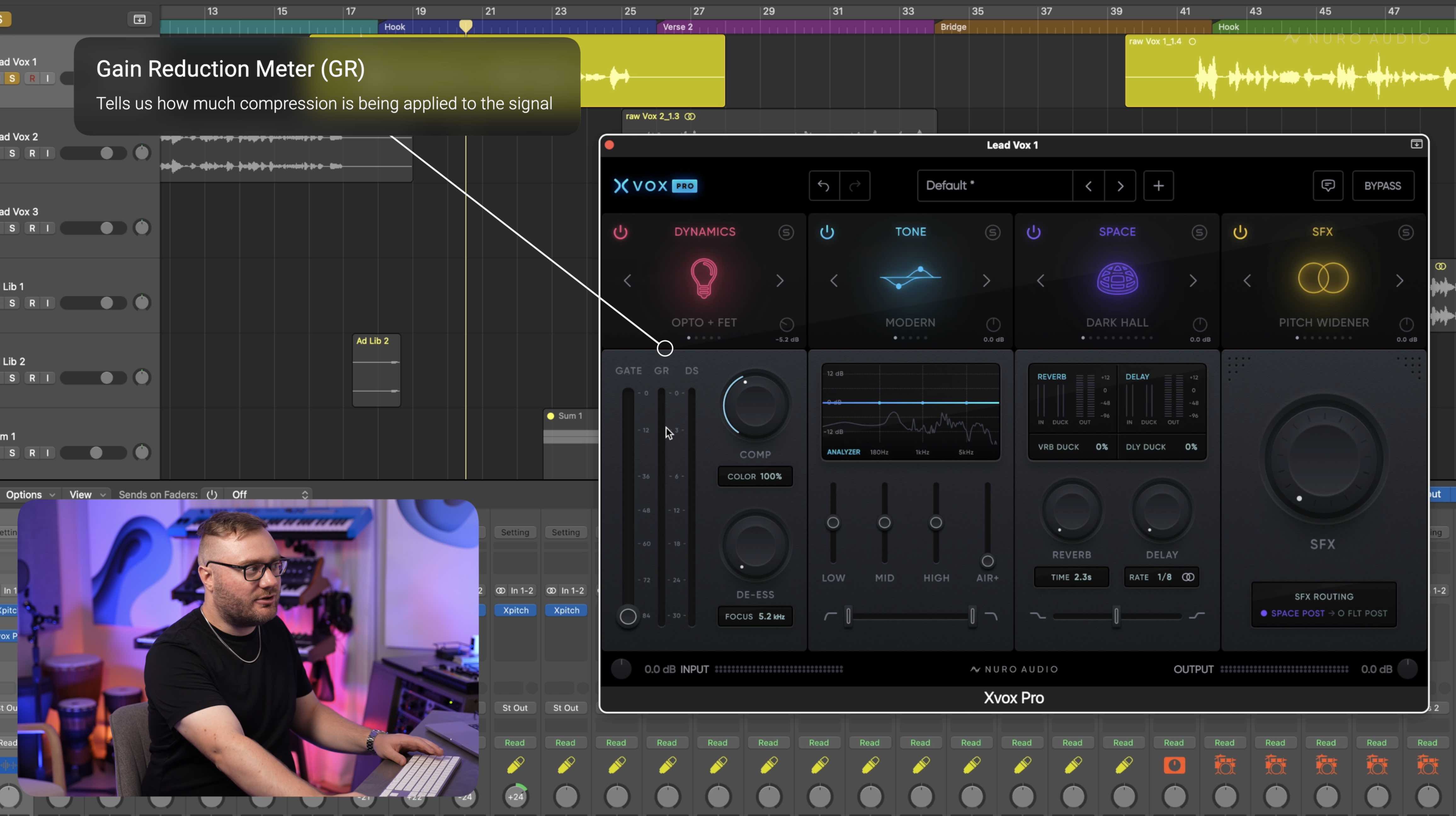Disable the Tone module power button
This screenshot has width=1456, height=816.
tap(827, 232)
